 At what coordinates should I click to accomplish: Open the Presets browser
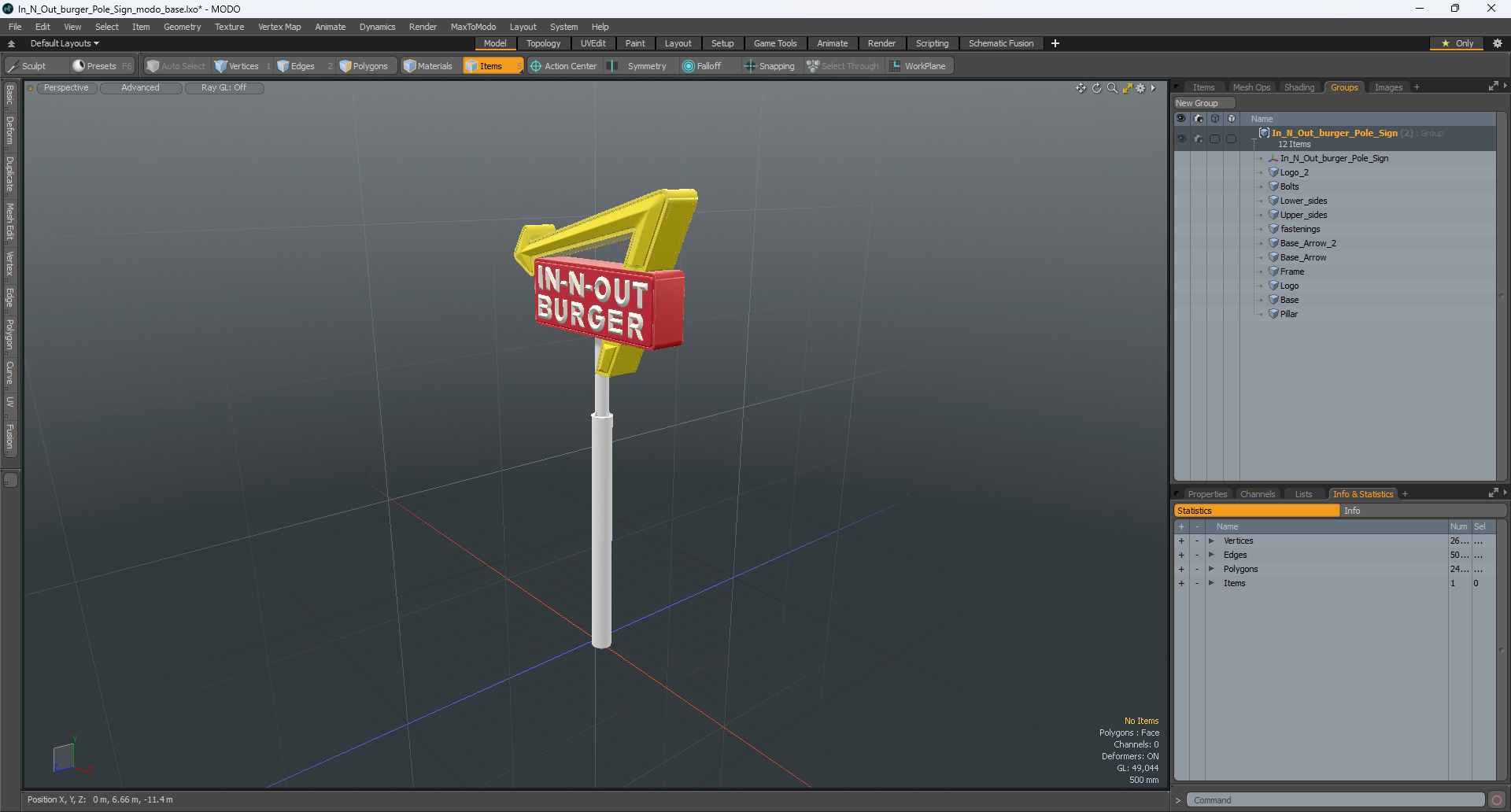[x=102, y=66]
